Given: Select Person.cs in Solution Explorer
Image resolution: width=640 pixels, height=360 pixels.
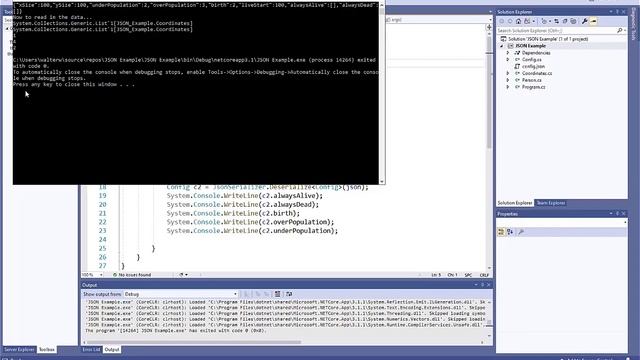Looking at the screenshot, I should pos(531,80).
